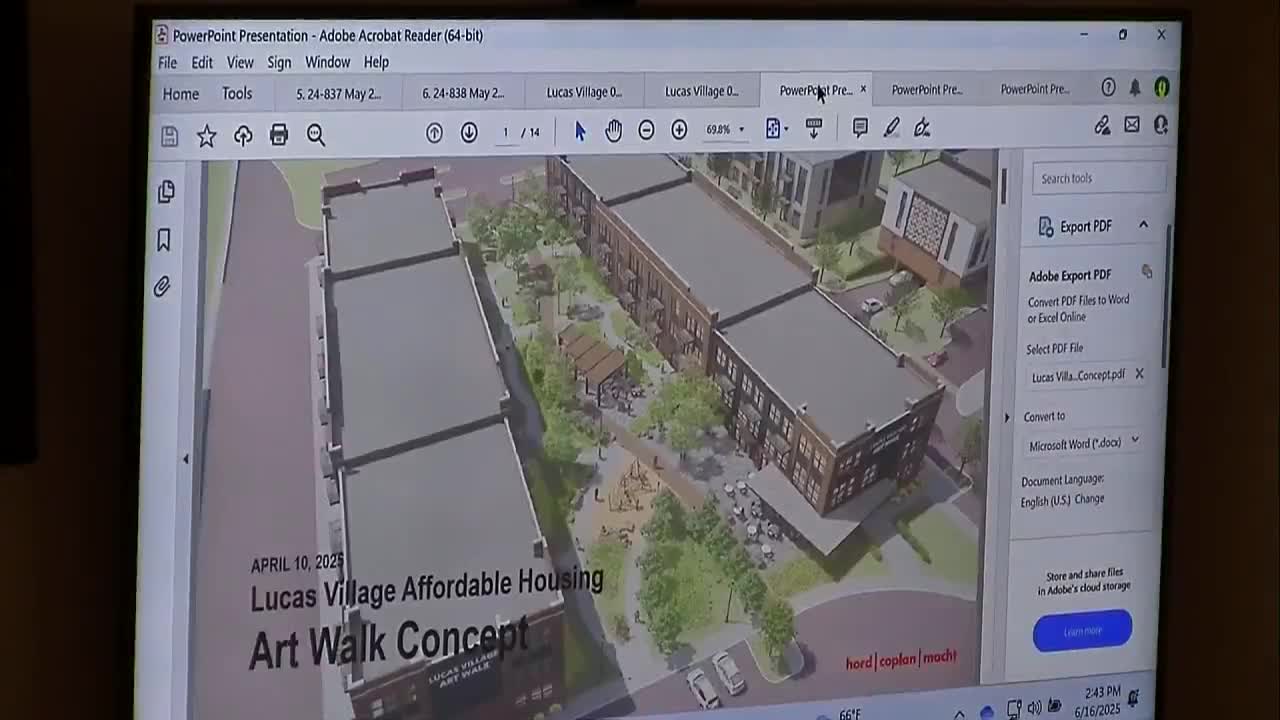Screen dimensions: 1280x720
Task: Open account profile avatar
Action: pyautogui.click(x=1161, y=88)
